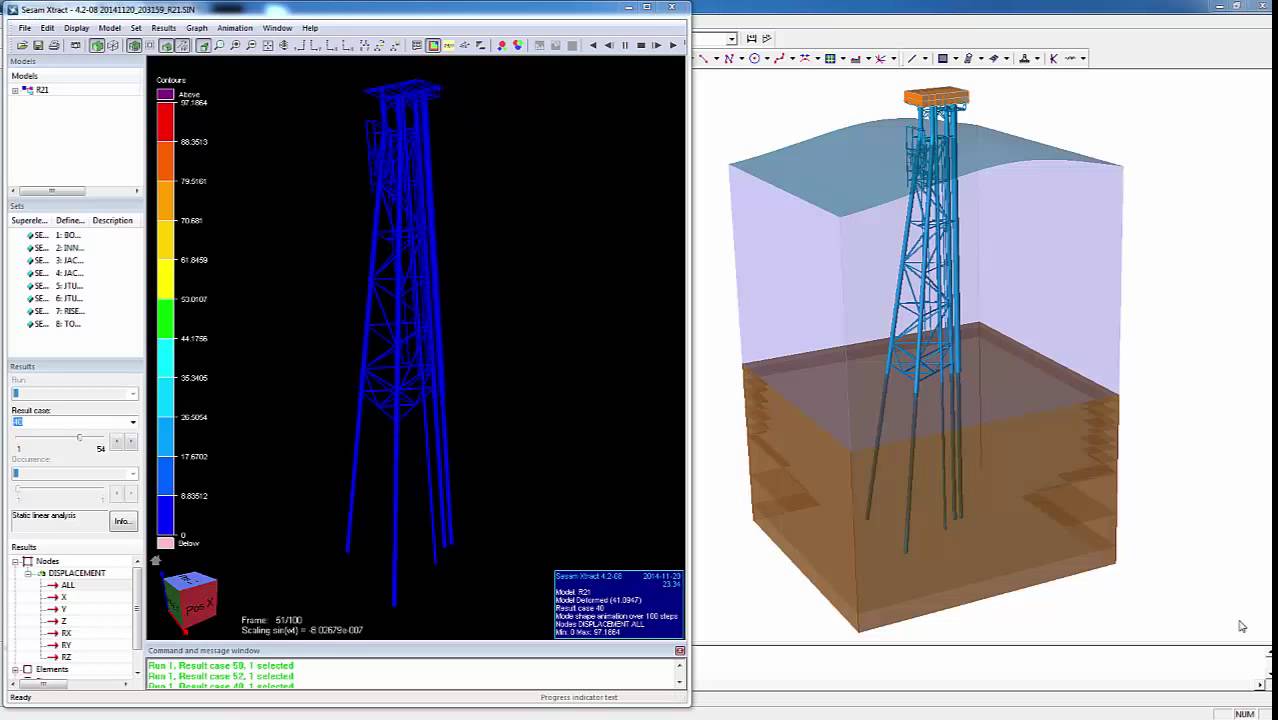
Task: Click the fit-to-window zoom icon
Action: (267, 45)
